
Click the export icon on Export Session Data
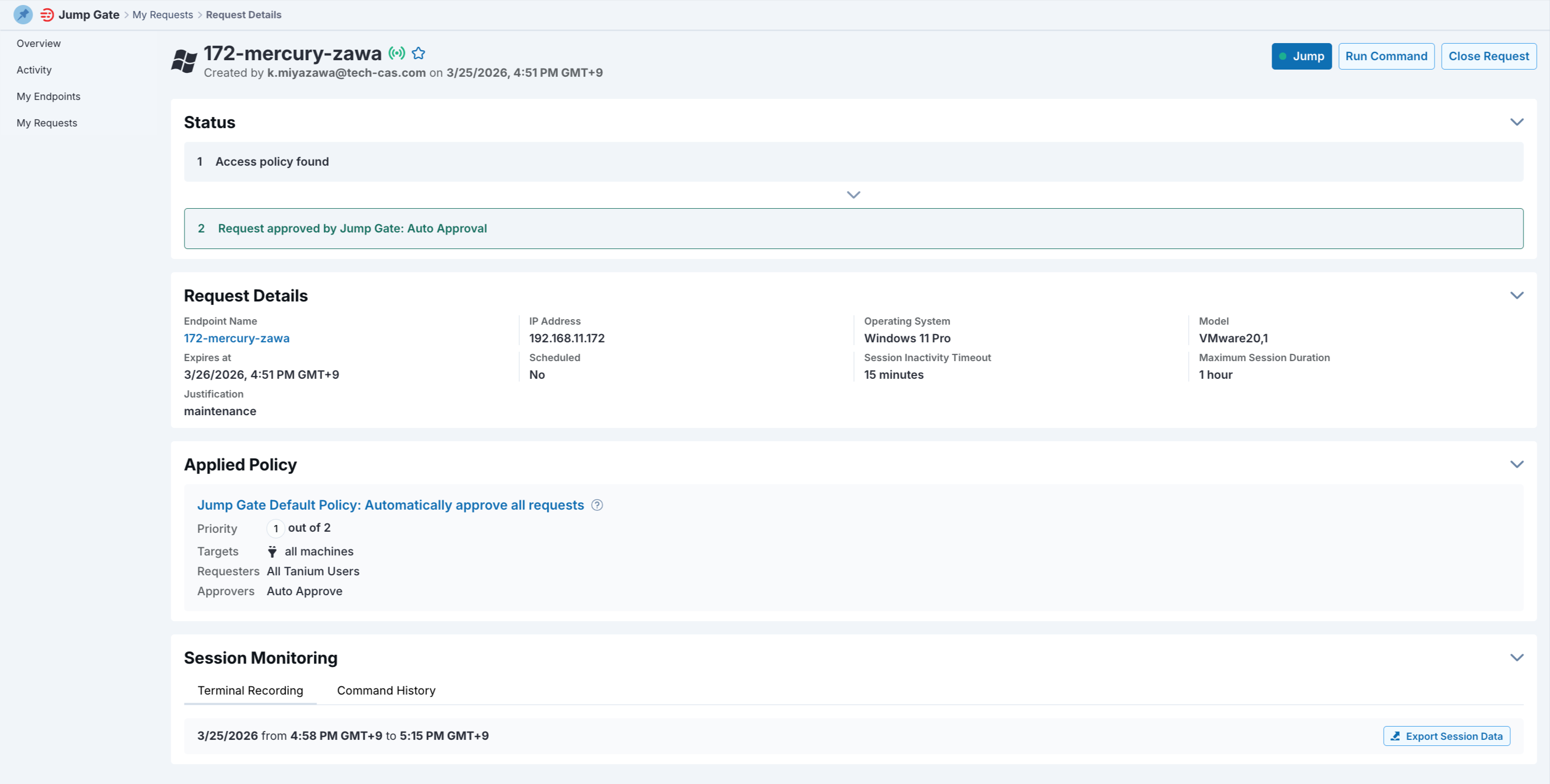pos(1396,736)
